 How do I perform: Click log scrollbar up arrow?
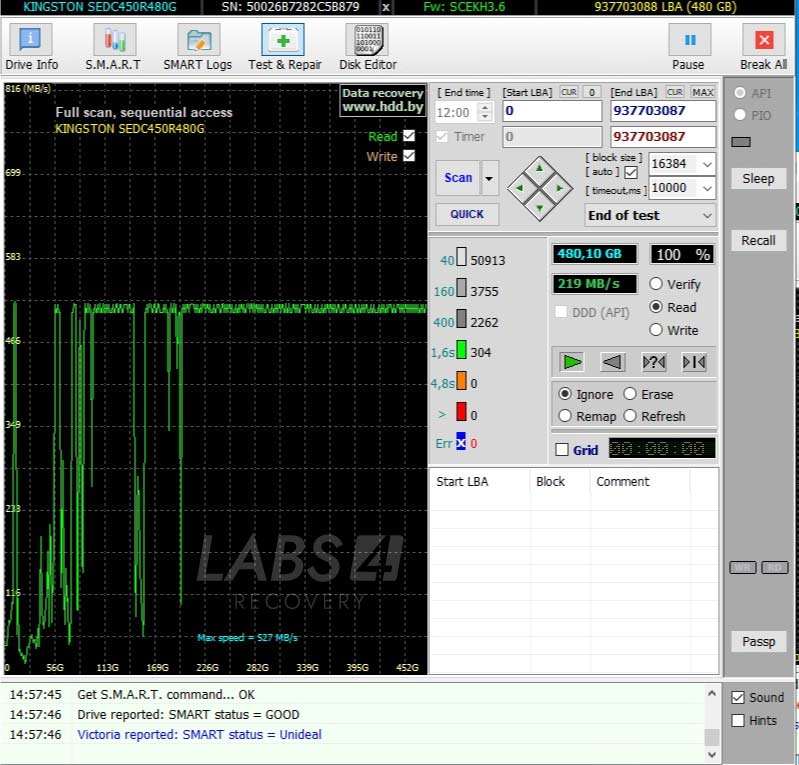click(x=712, y=693)
